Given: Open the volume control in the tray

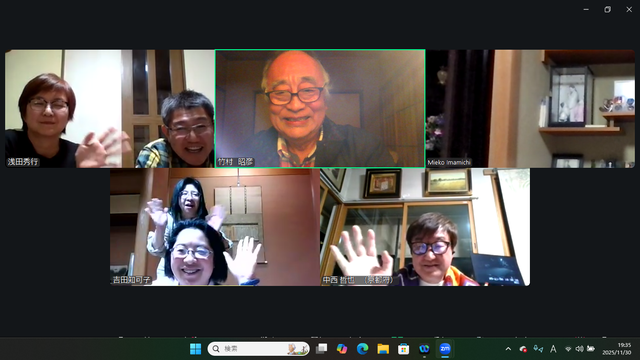Looking at the screenshot, I should 579,349.
